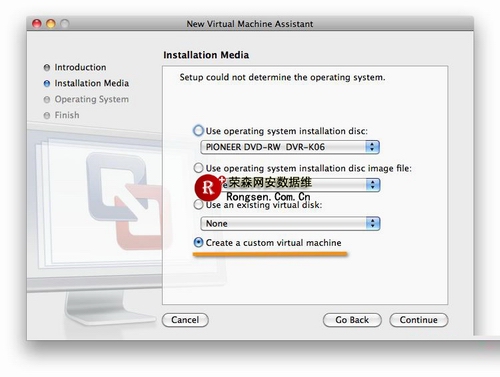500x377 pixels.
Task: Select the Operating System step
Action: (92, 99)
